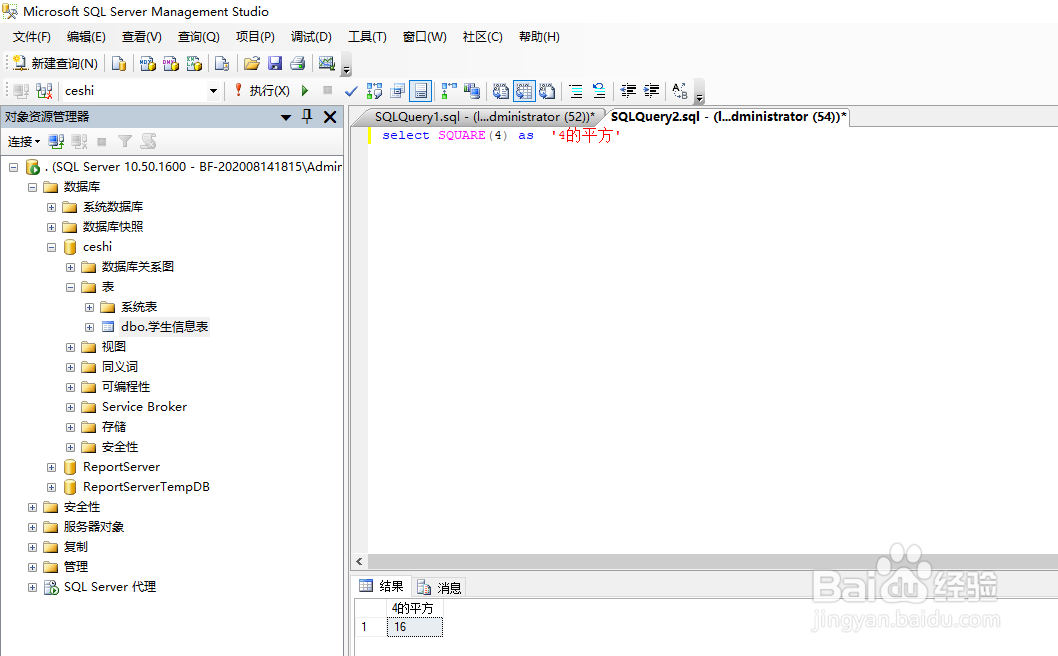Open Object Explorer window position dropdown arrow
The image size is (1058, 656).
coord(285,117)
